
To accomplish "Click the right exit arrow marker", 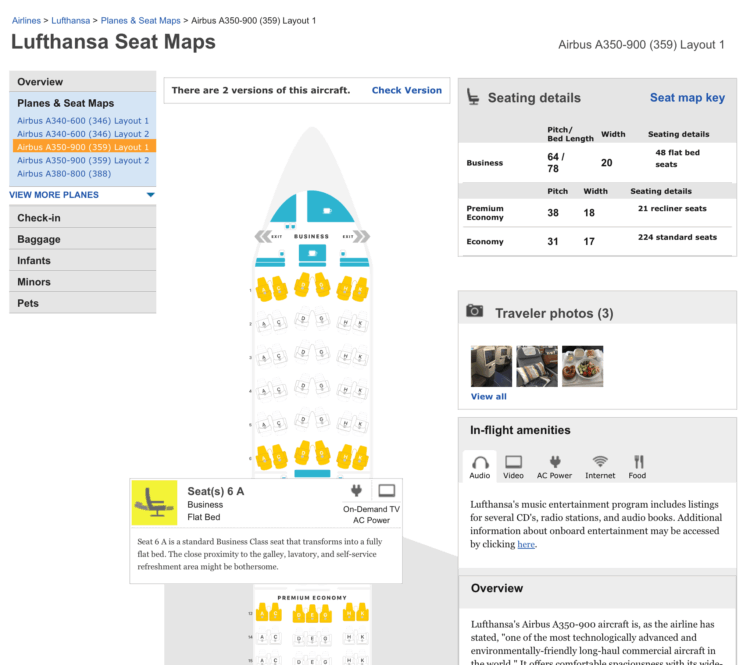I will 363,236.
